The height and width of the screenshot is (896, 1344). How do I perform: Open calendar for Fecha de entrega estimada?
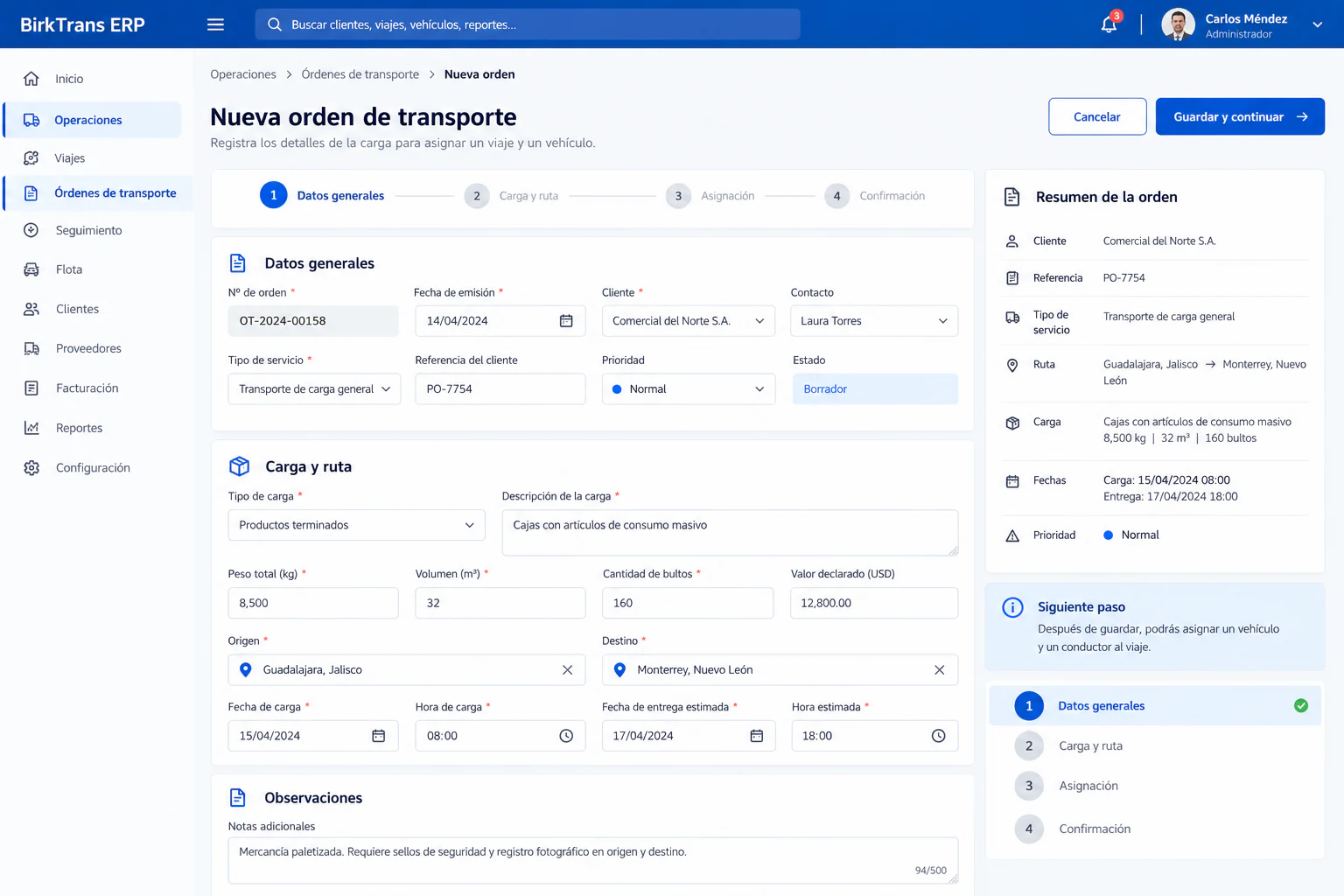(757, 736)
